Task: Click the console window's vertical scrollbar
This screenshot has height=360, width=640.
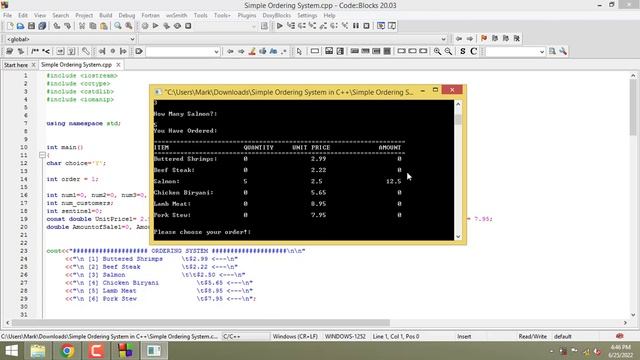Action: click(458, 170)
